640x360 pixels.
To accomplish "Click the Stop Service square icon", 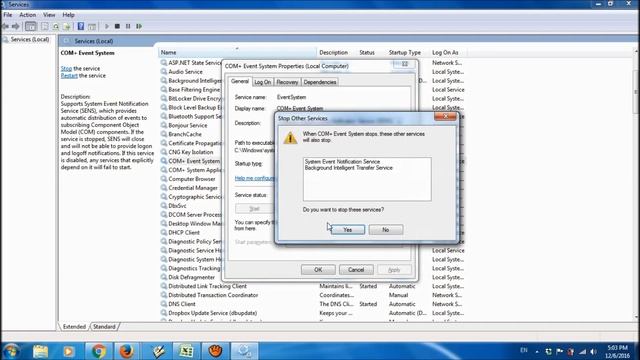I will point(117,27).
